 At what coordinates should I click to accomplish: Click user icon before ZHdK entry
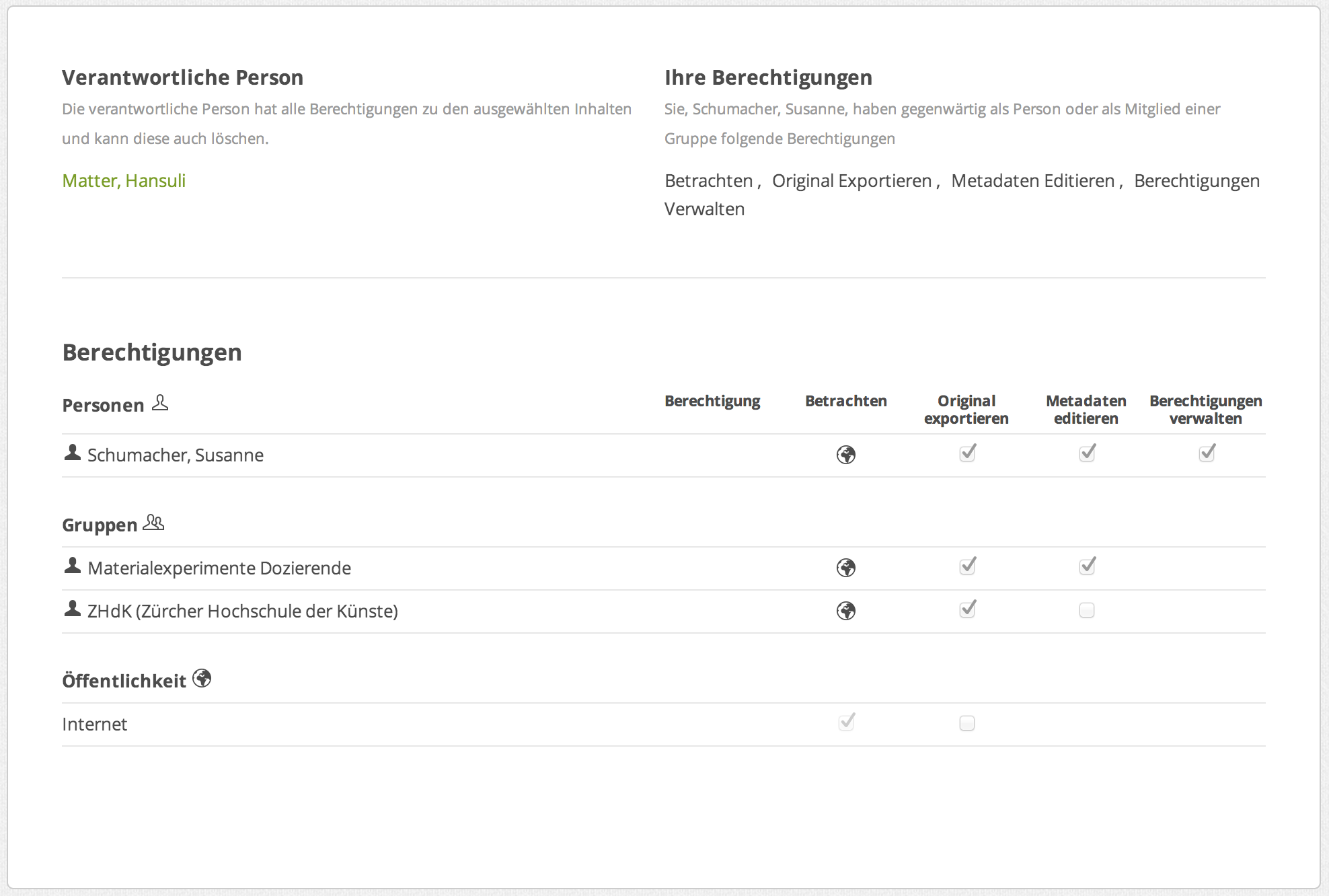(73, 609)
